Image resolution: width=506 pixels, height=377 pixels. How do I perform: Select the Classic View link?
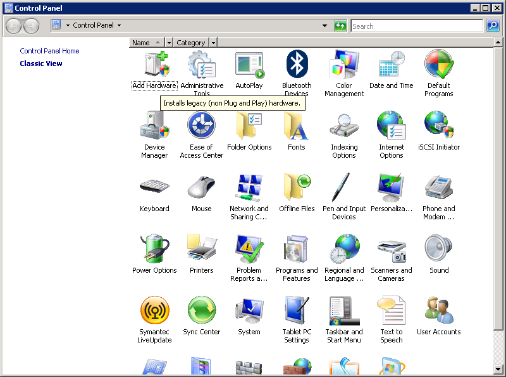coord(41,63)
